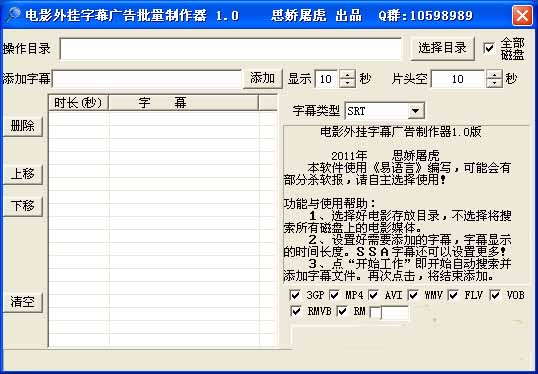Disable the FLV format checkbox

click(453, 295)
